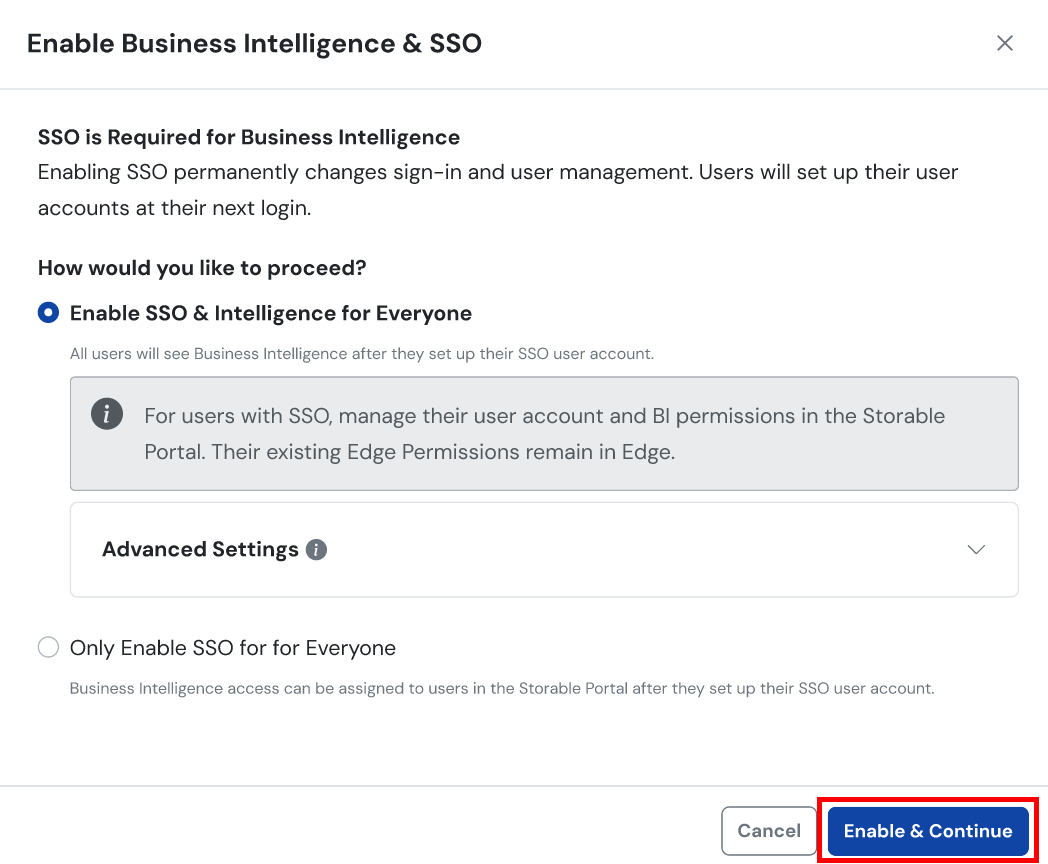Click the Advanced Settings heading text
This screenshot has width=1048, height=864.
[200, 550]
